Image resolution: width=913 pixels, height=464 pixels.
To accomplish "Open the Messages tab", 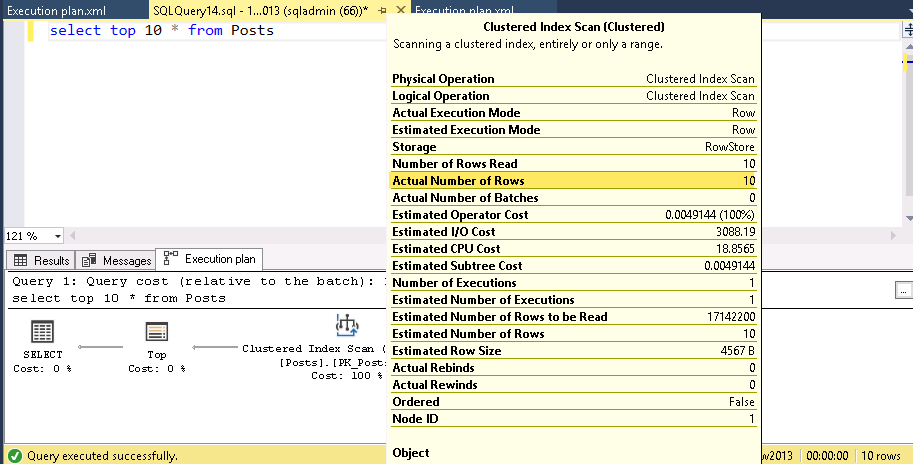I will point(116,260).
